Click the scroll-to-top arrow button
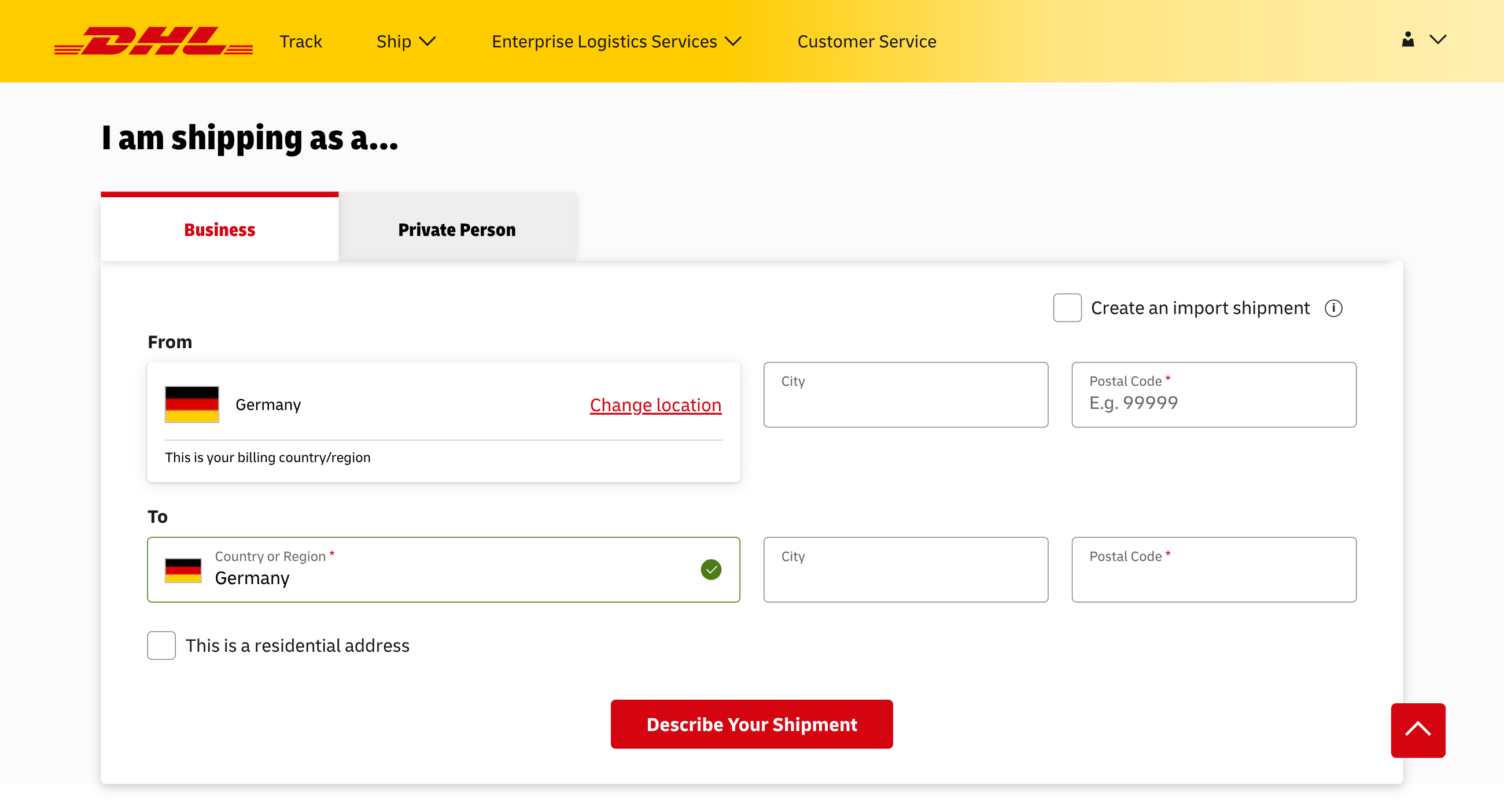 click(1418, 730)
